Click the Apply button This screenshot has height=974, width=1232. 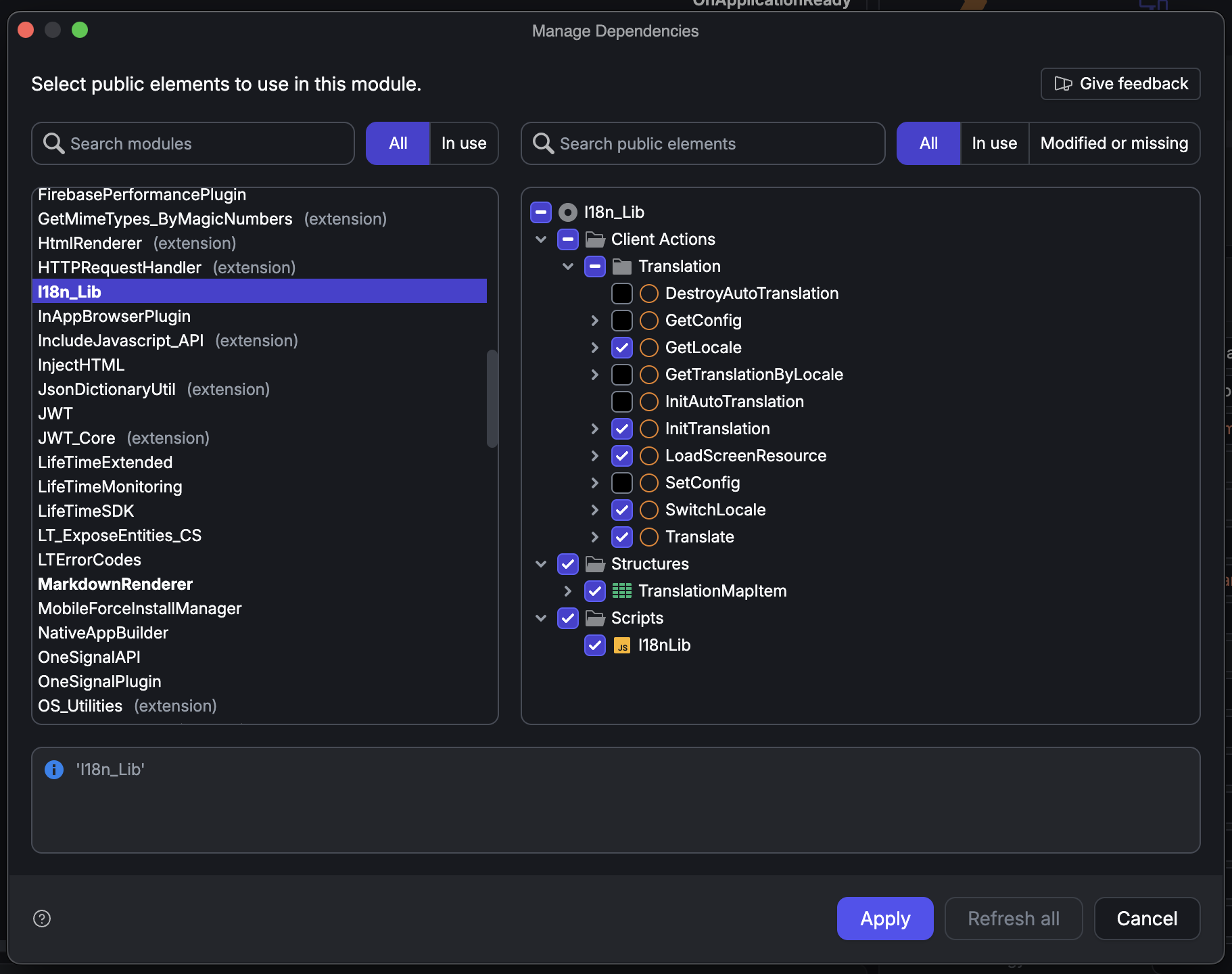(x=885, y=919)
